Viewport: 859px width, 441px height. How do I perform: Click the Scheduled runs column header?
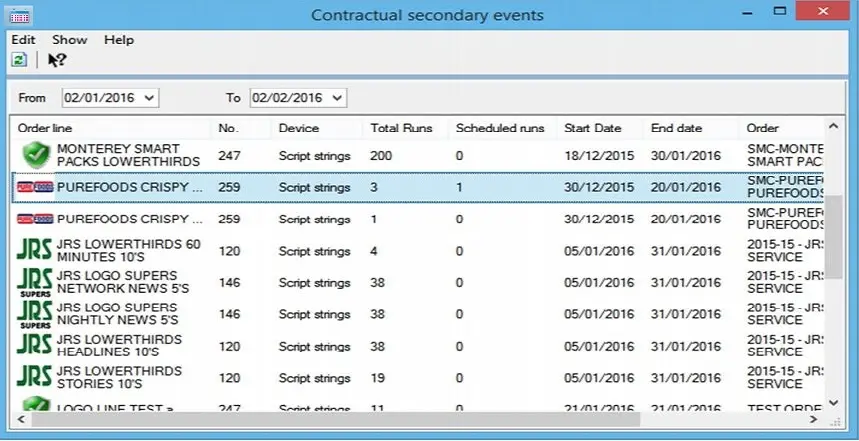point(499,128)
